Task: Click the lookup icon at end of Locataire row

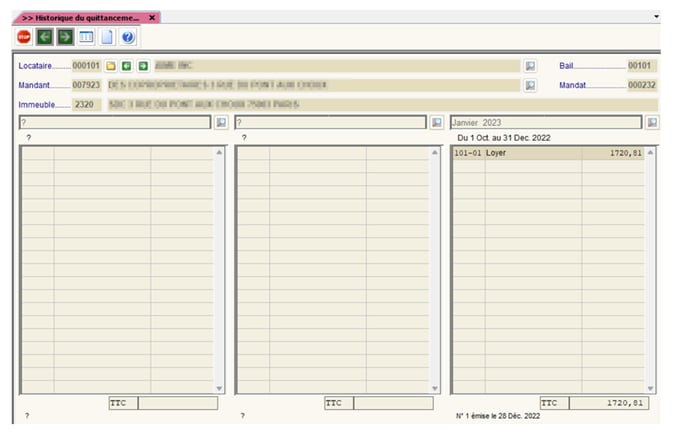Action: tap(530, 66)
